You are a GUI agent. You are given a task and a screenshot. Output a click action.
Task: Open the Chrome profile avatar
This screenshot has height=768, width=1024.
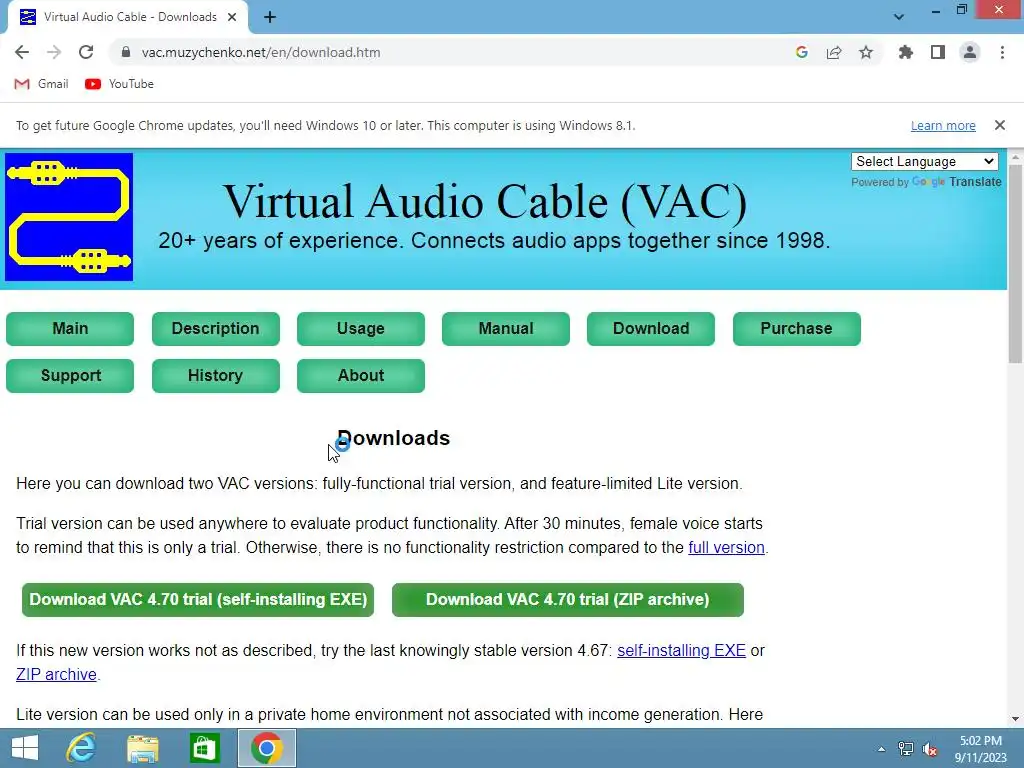[x=970, y=52]
